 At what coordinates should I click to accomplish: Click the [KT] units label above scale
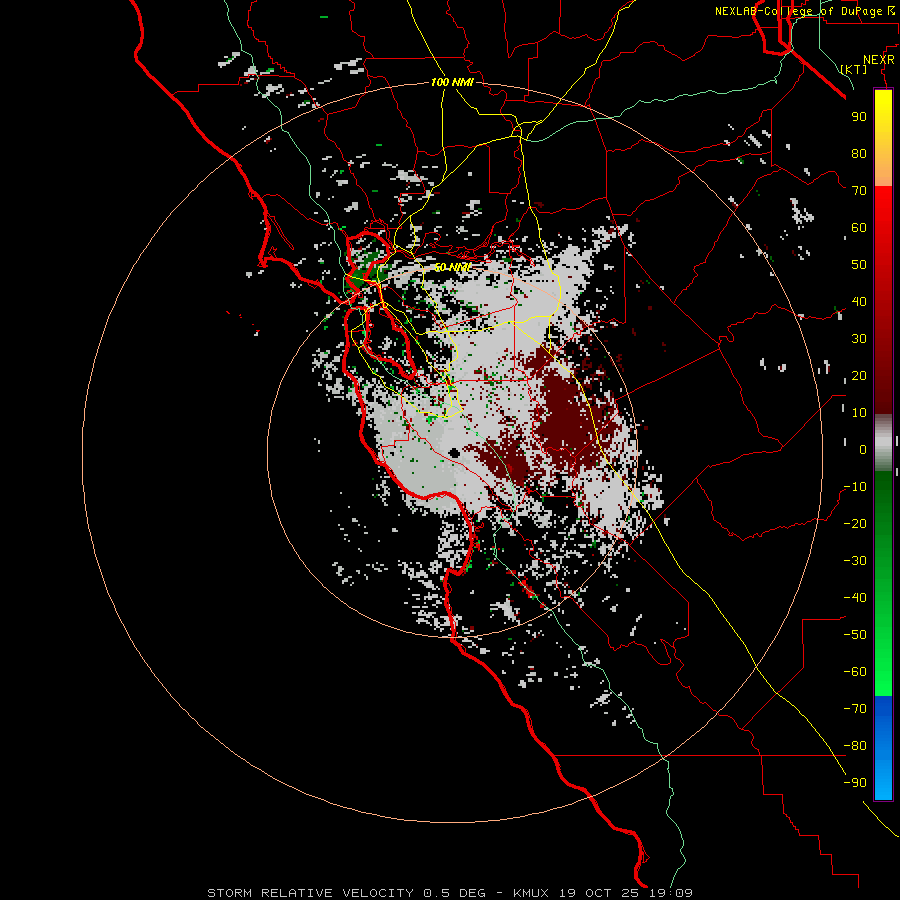[854, 69]
